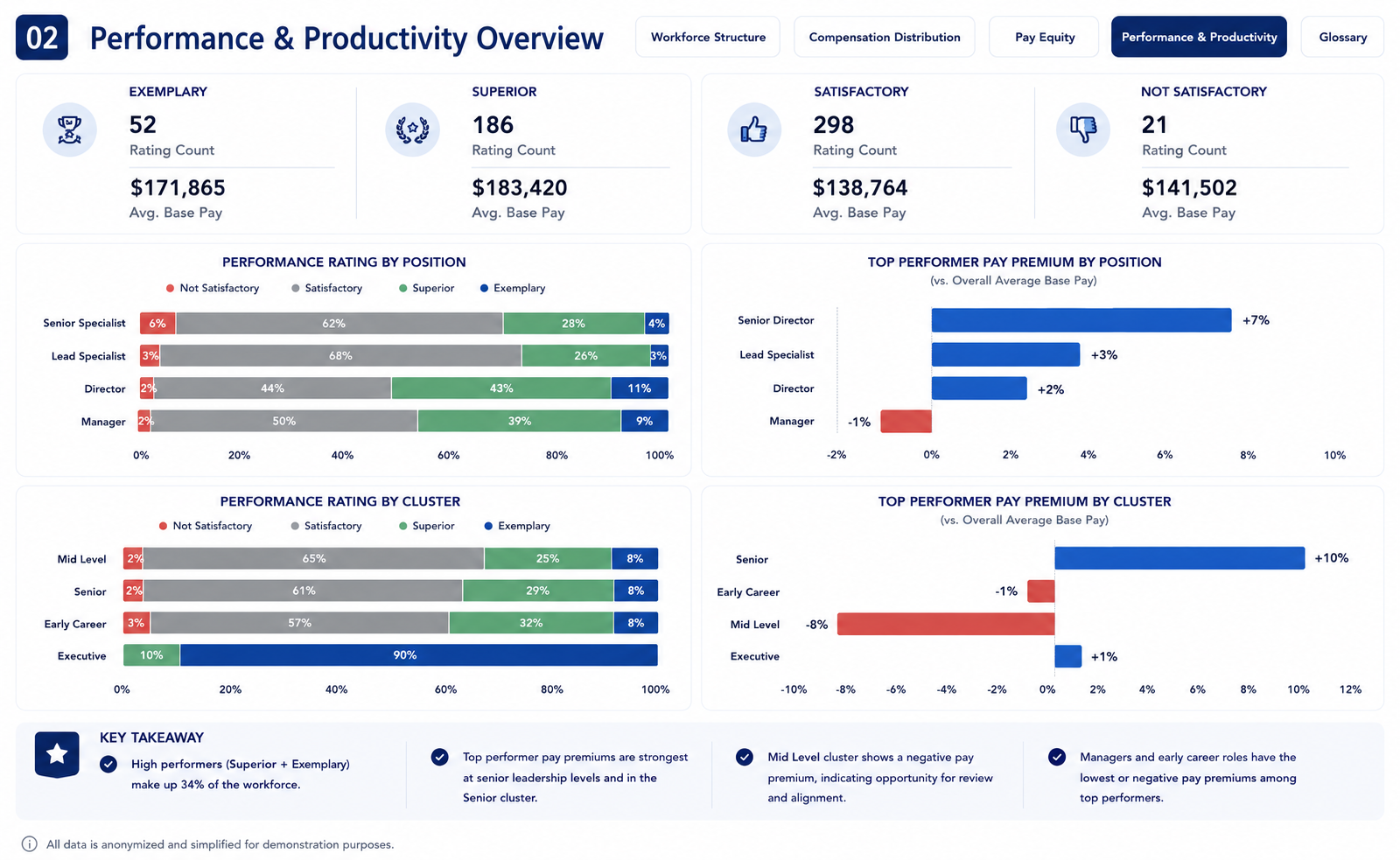Click the info icon beside anonymized data note
Viewport: 1400px width, 860px height.
pyautogui.click(x=29, y=844)
